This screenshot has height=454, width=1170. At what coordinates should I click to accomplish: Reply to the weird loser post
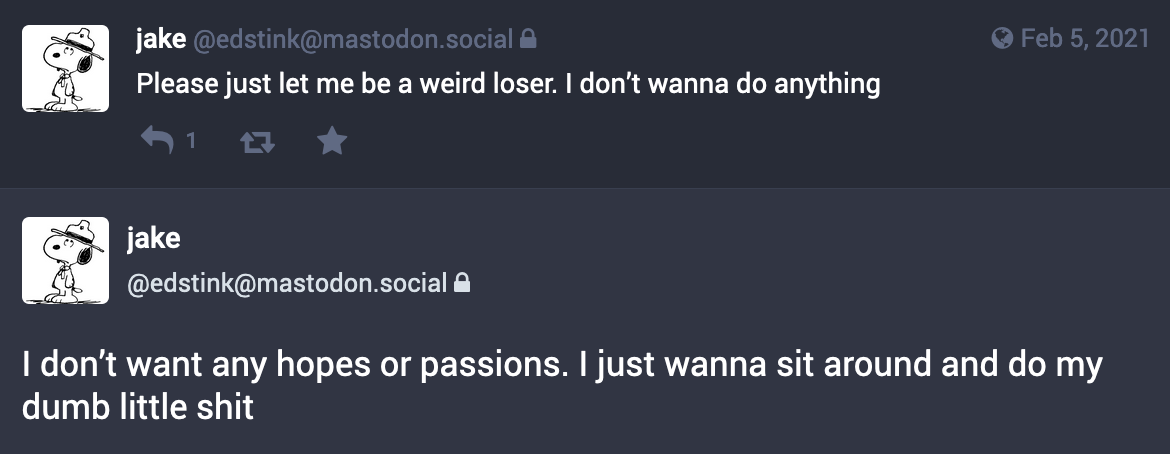click(157, 140)
